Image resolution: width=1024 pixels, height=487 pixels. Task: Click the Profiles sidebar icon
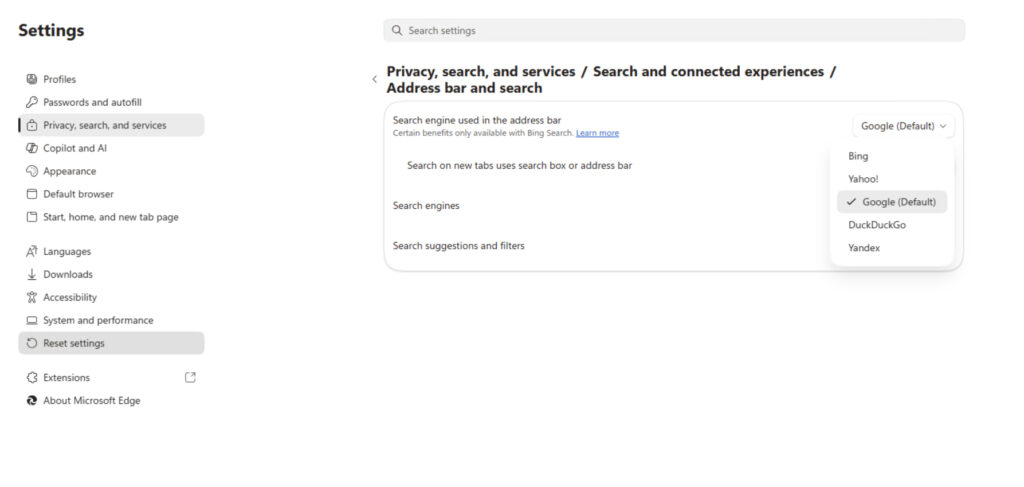point(31,79)
